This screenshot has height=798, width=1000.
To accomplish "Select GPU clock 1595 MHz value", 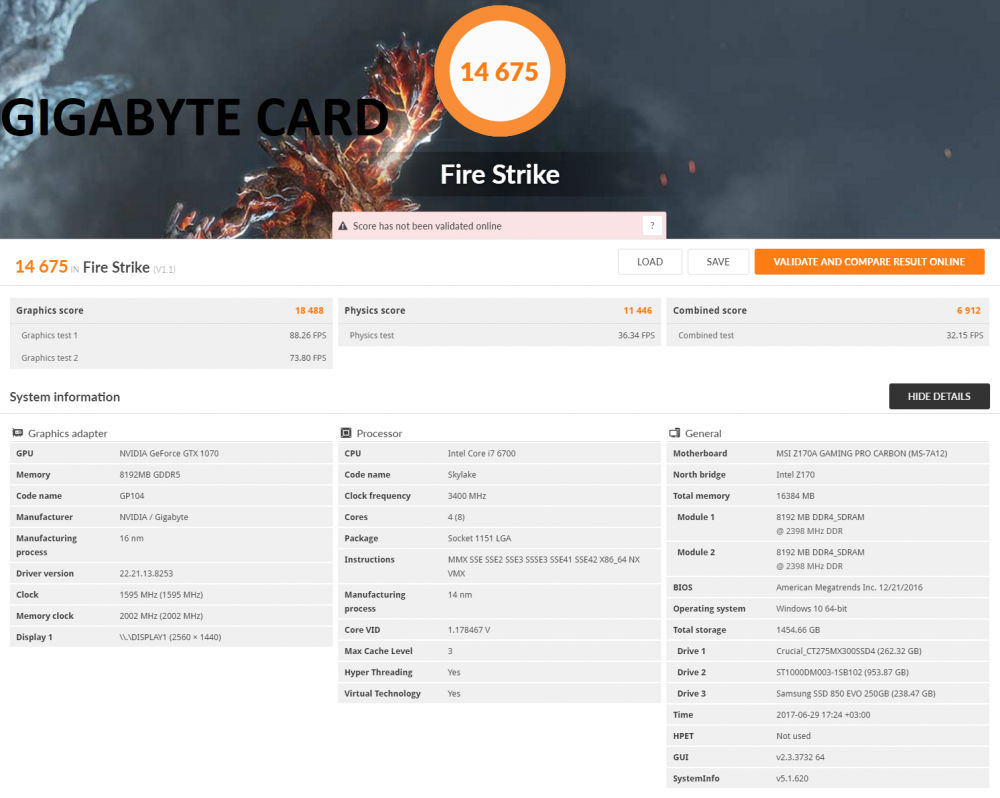I will coord(161,595).
